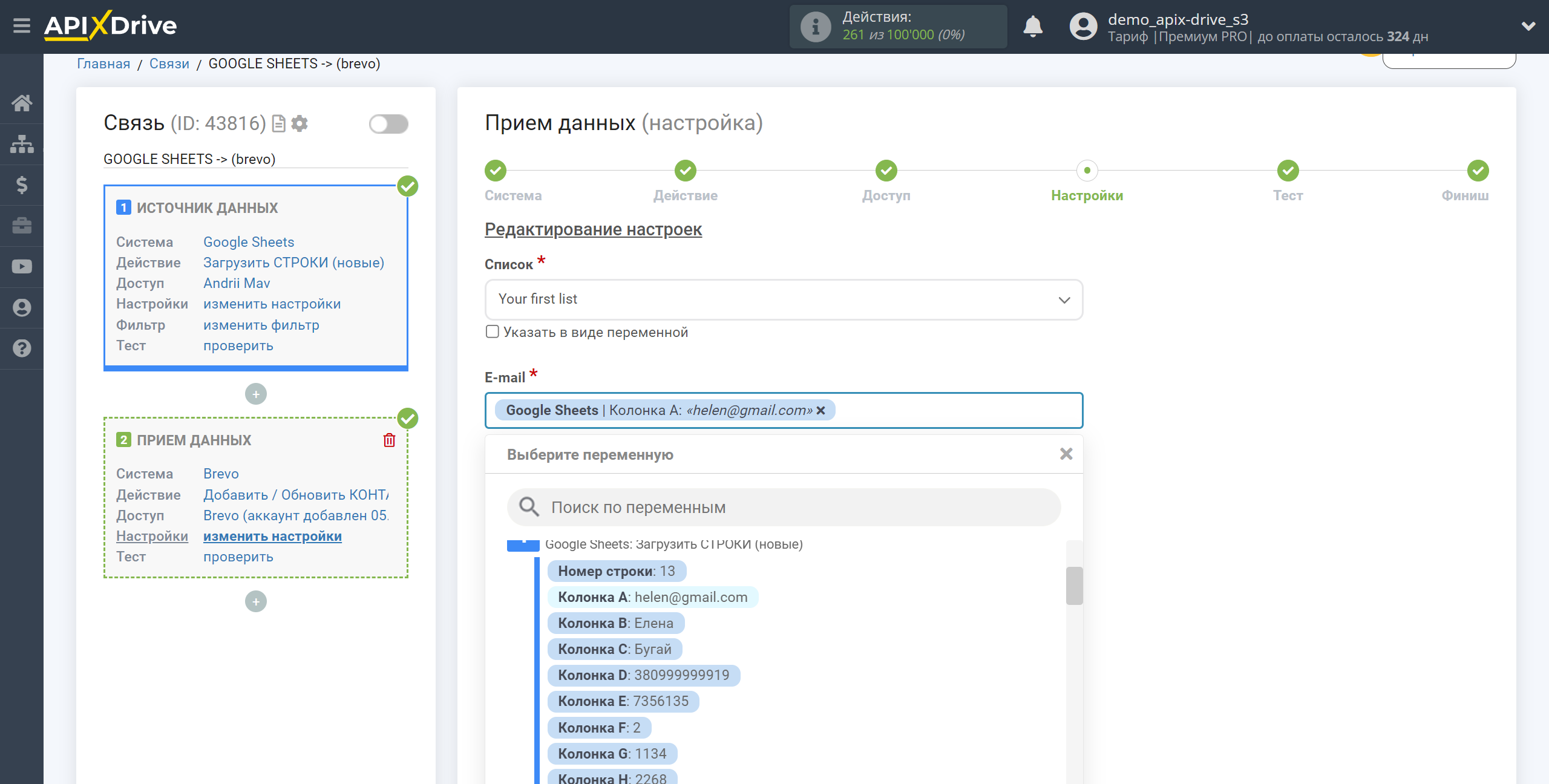The width and height of the screenshot is (1549, 784).
Task: Click изменить фильтр link
Action: (x=261, y=325)
